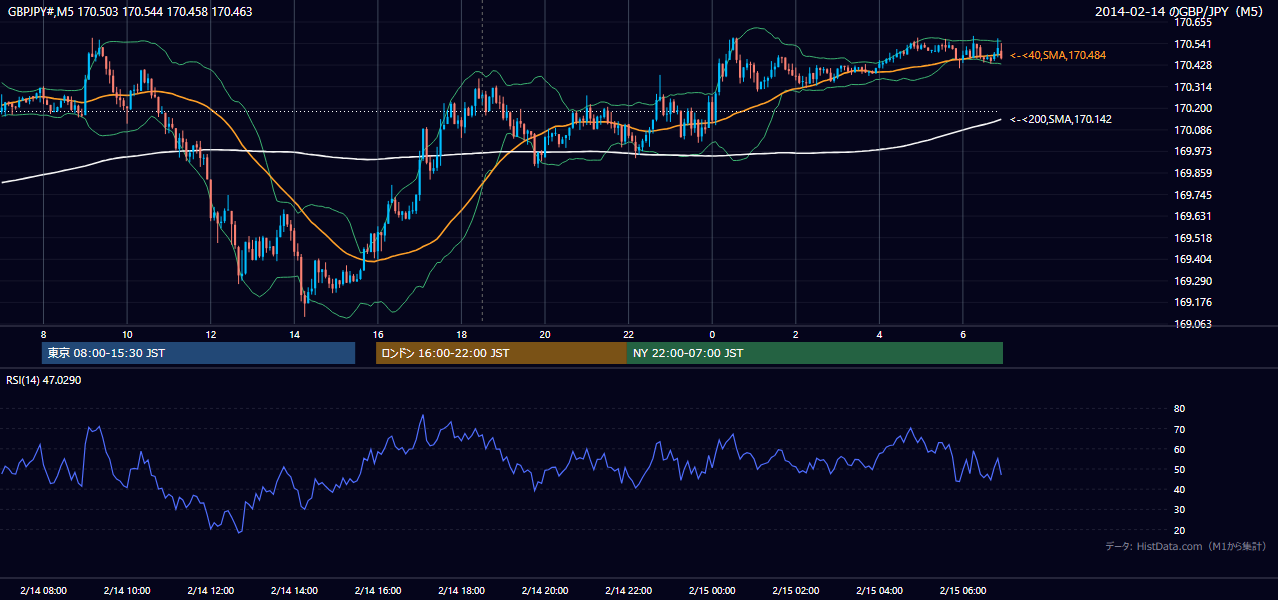The image size is (1278, 600).
Task: Click the 170.428 price axis label
Action: 1193,65
